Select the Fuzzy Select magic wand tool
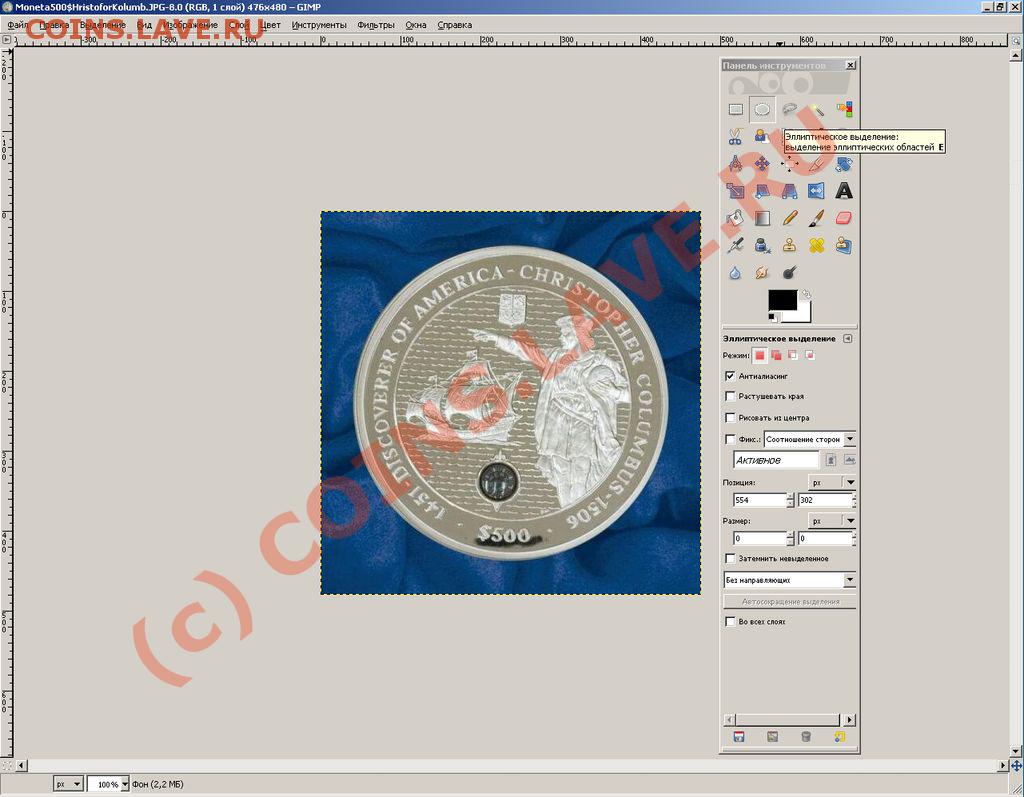 816,109
